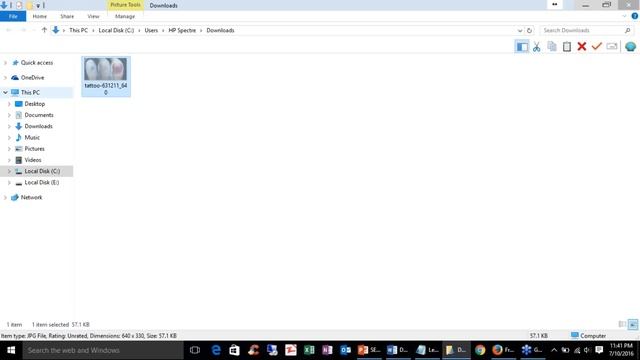Click the orange checkmark Properties icon

click(597, 46)
